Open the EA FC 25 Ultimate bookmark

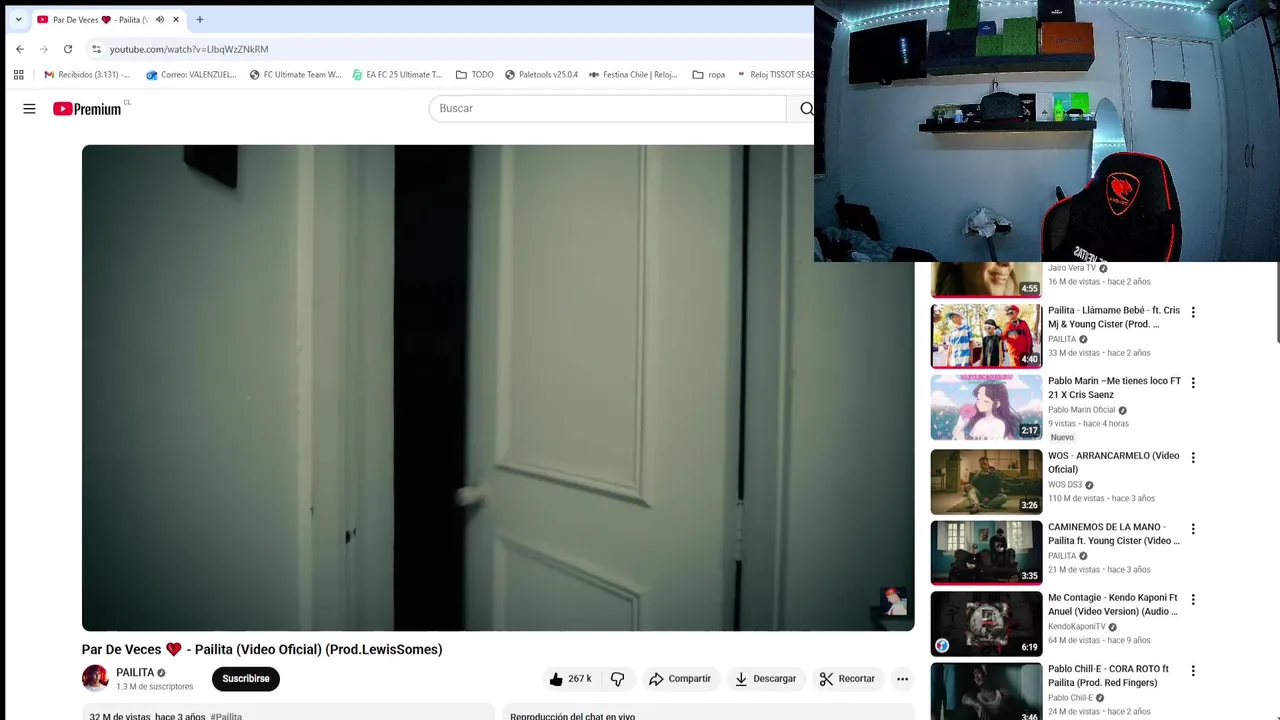[x=397, y=74]
